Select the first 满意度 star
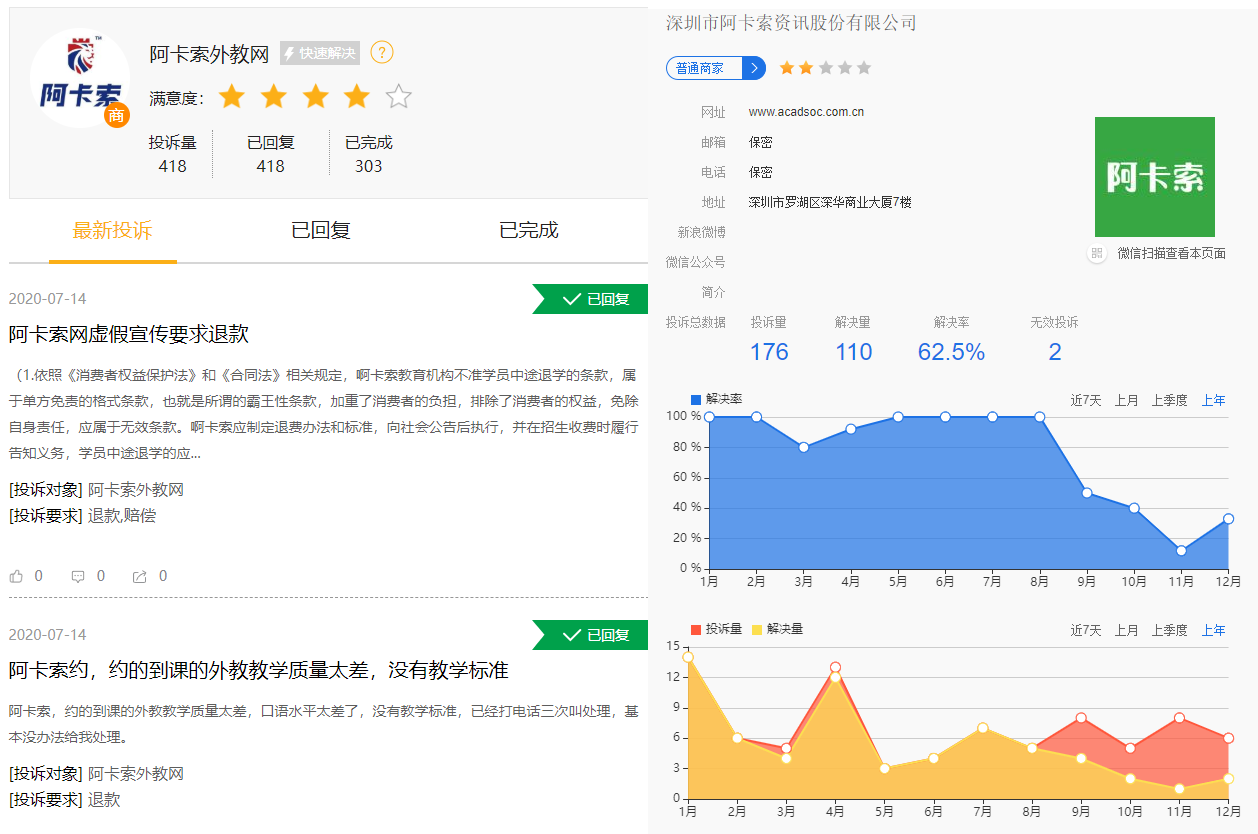The image size is (1258, 834). [x=232, y=97]
